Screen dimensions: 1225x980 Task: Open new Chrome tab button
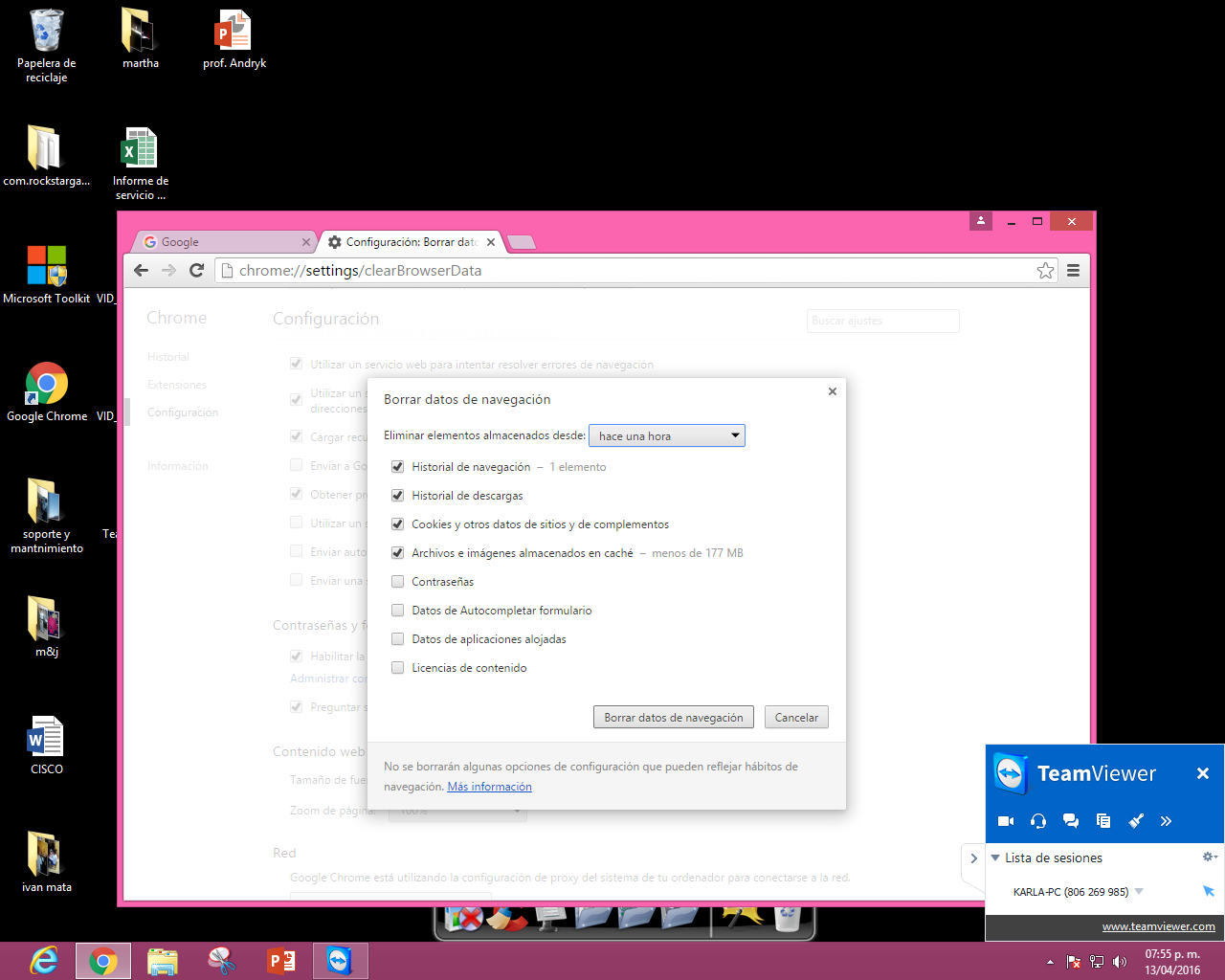[x=522, y=242]
